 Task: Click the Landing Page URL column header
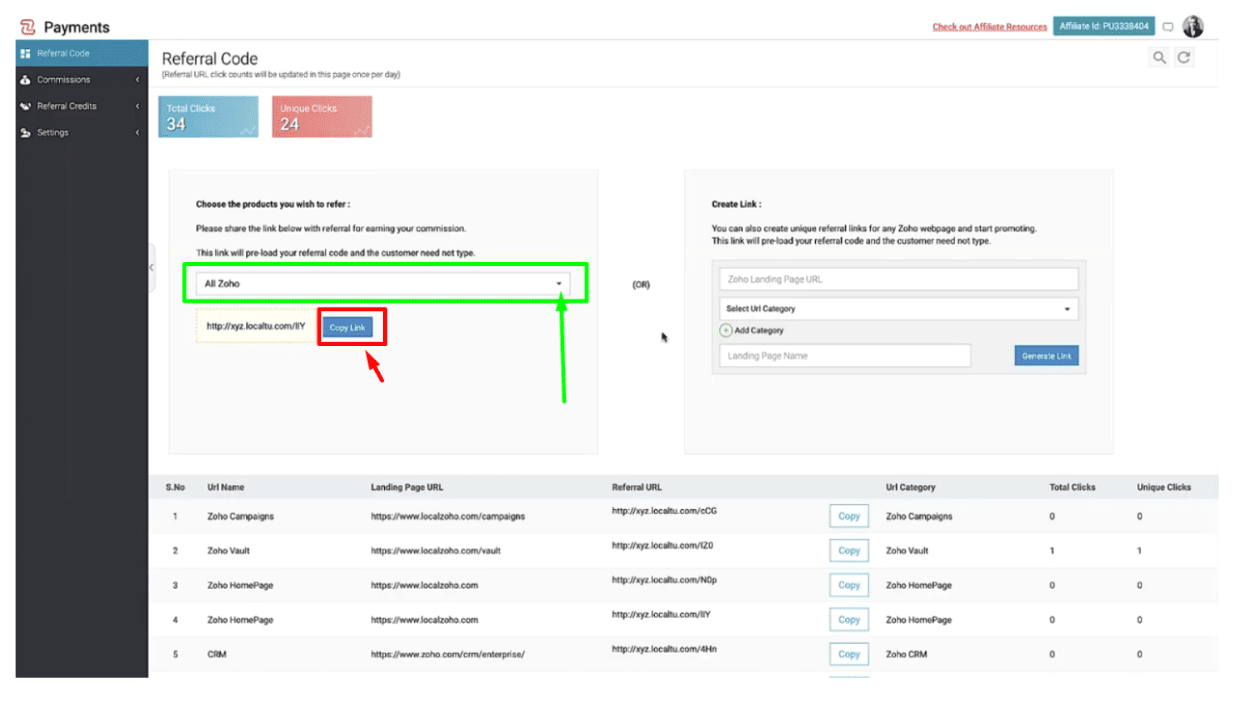pyautogui.click(x=407, y=488)
